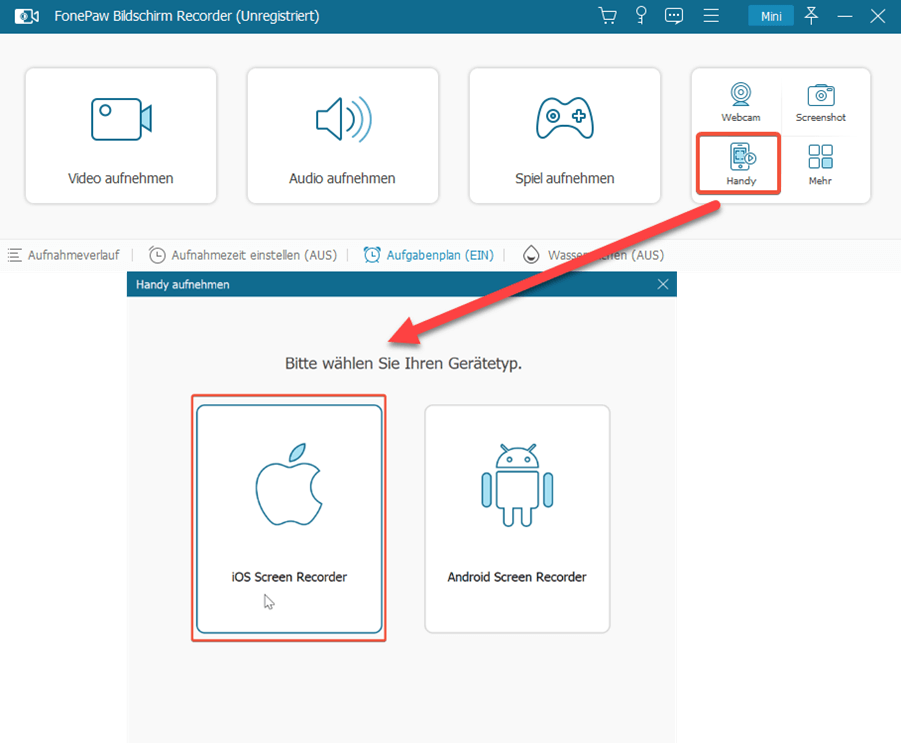The height and width of the screenshot is (743, 901).
Task: Take a Screenshot with camera icon
Action: click(821, 102)
